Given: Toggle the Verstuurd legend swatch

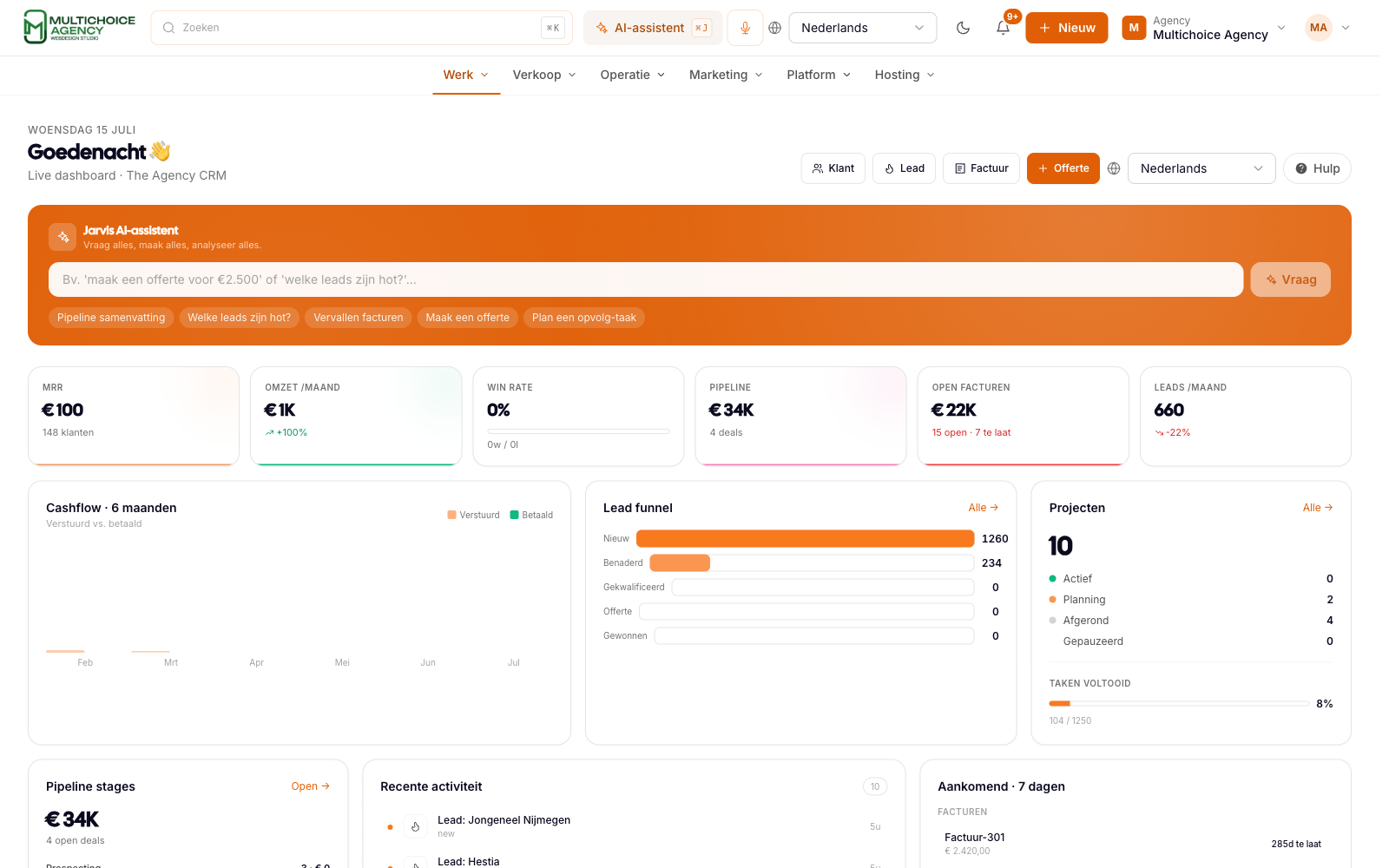Looking at the screenshot, I should pos(451,515).
